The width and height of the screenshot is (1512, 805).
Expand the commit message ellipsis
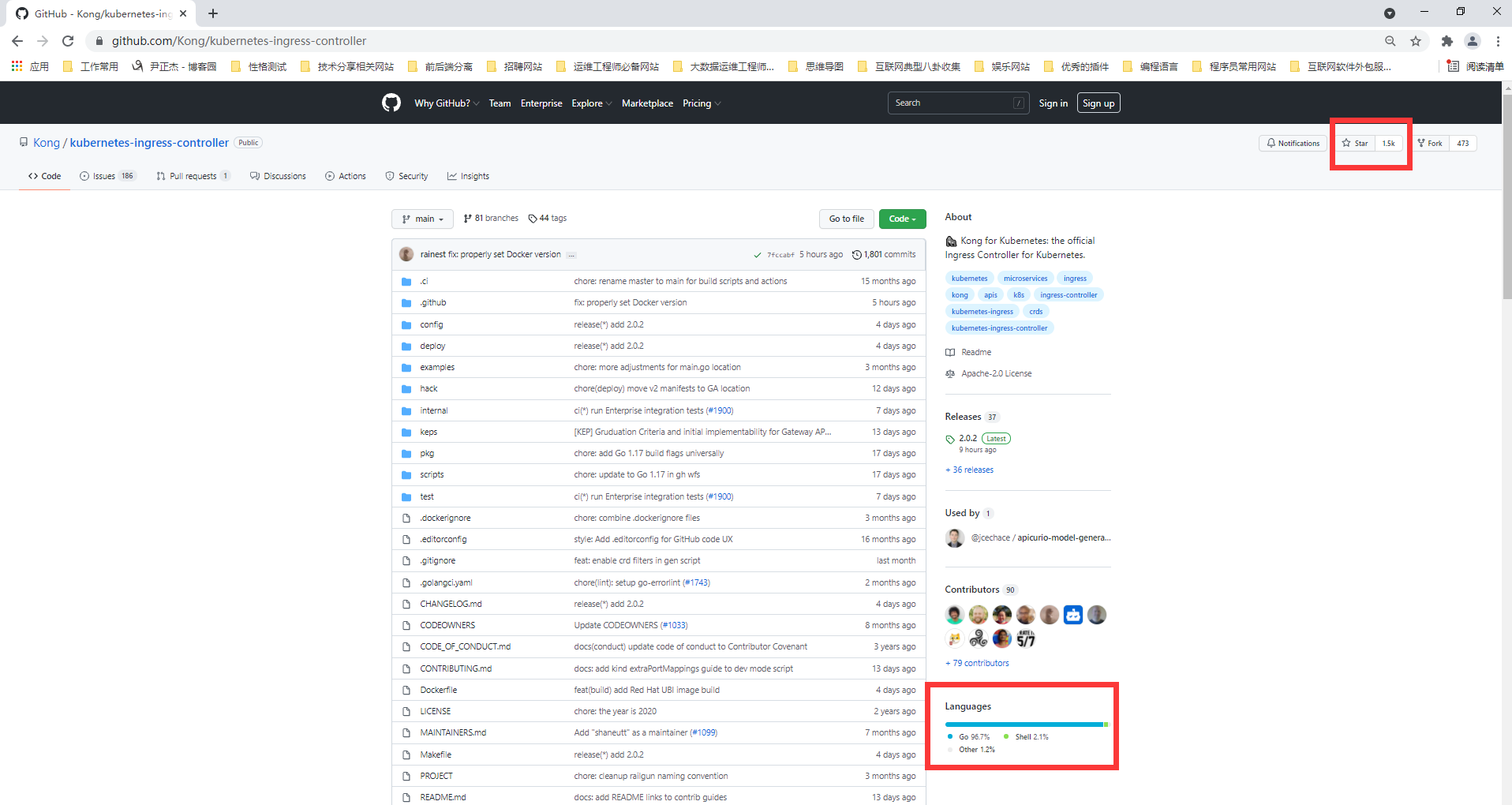tap(571, 255)
